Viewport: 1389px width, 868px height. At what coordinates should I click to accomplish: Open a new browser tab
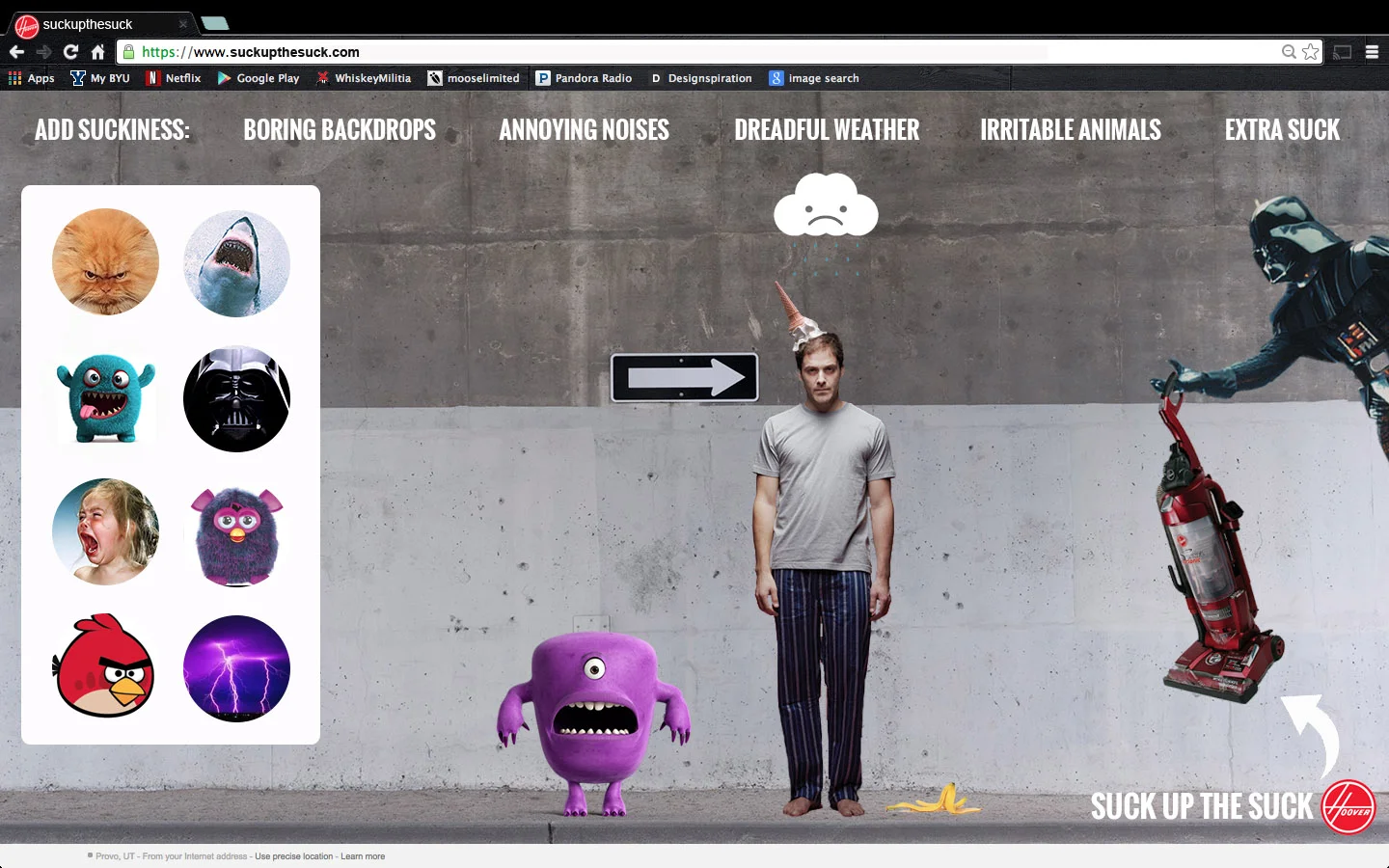pos(215,23)
